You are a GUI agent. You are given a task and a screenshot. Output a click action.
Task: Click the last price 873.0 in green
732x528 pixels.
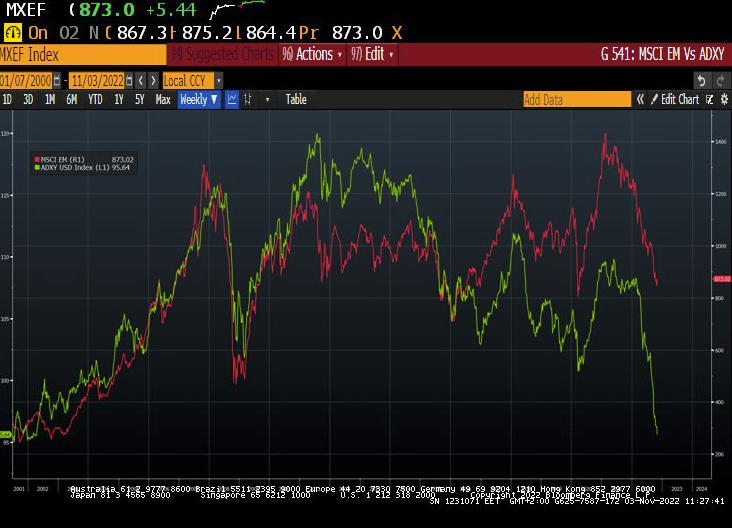pyautogui.click(x=107, y=9)
